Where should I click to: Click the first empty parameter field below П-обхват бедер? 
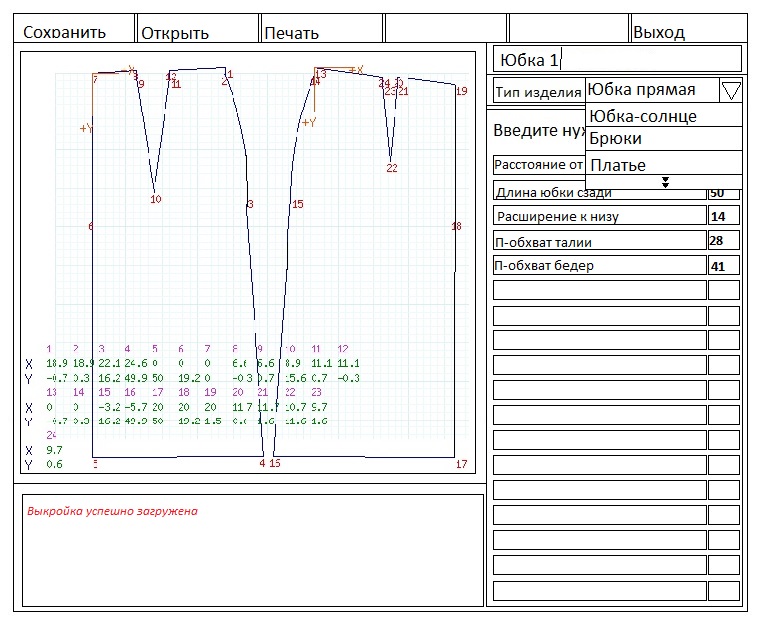click(600, 291)
